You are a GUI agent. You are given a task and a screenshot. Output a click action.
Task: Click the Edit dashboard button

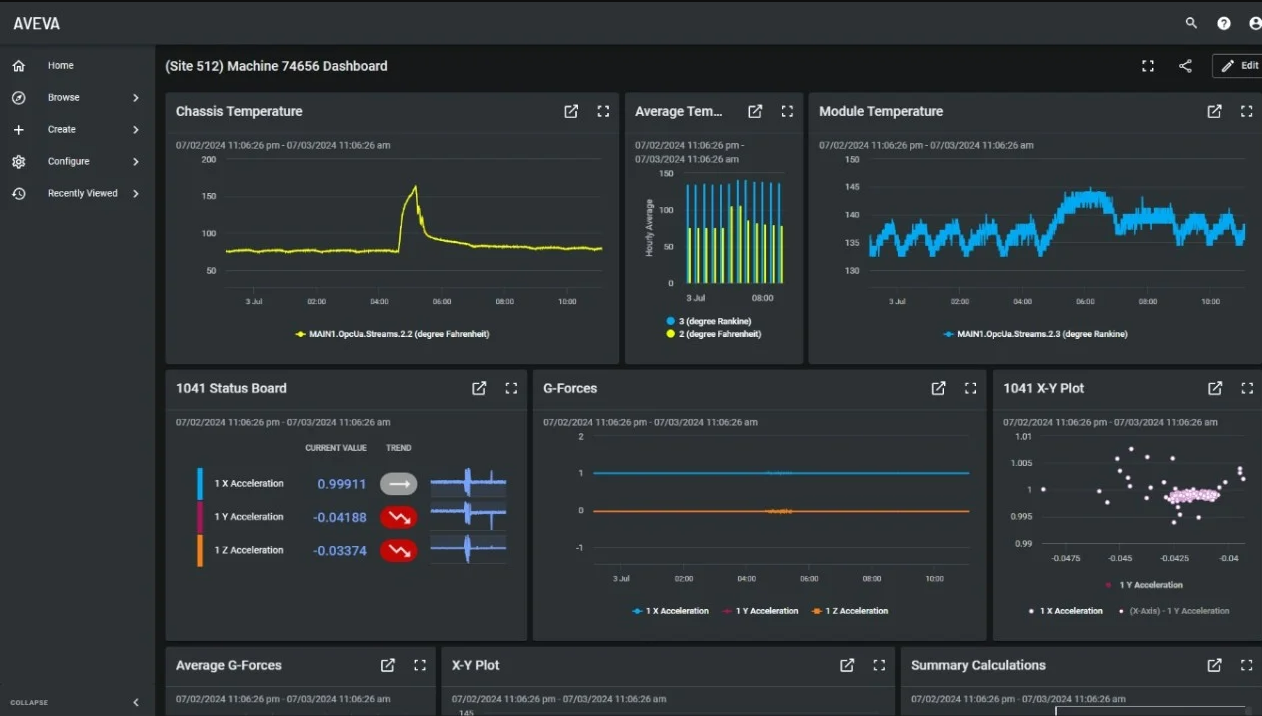tap(1240, 66)
